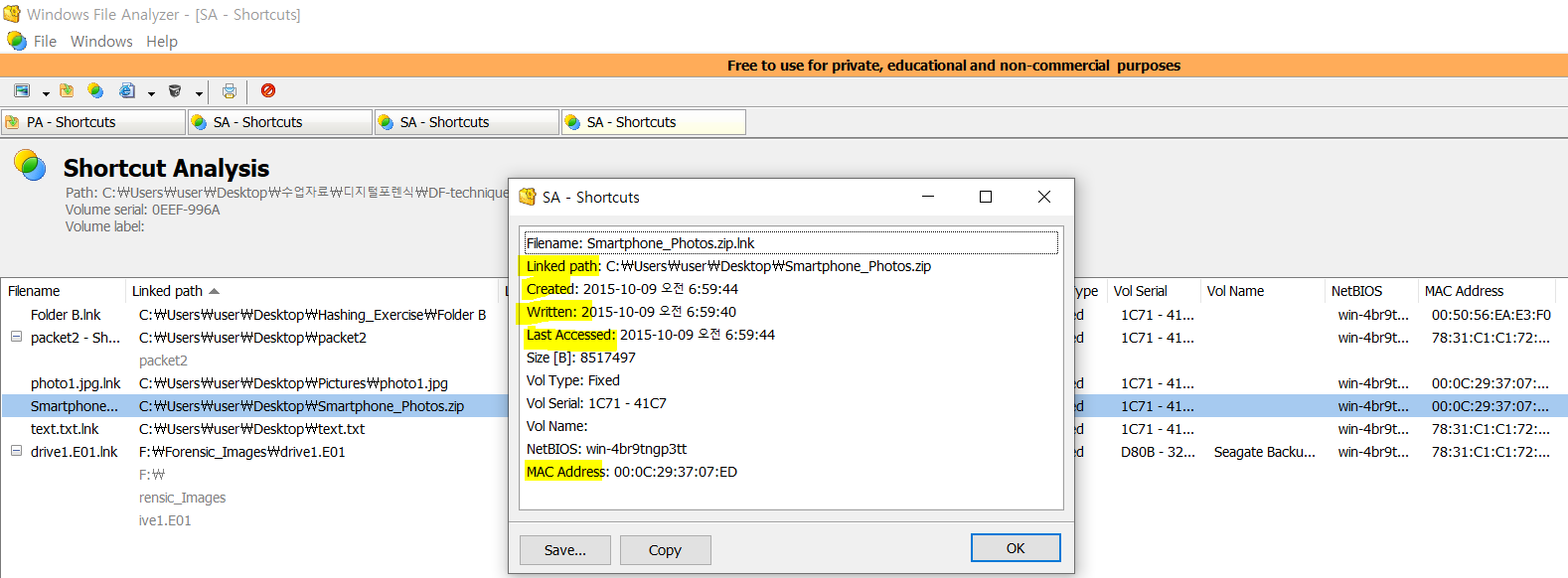This screenshot has height=578, width=1568.
Task: Select the drive1.E01.lnk filename
Action: click(74, 452)
